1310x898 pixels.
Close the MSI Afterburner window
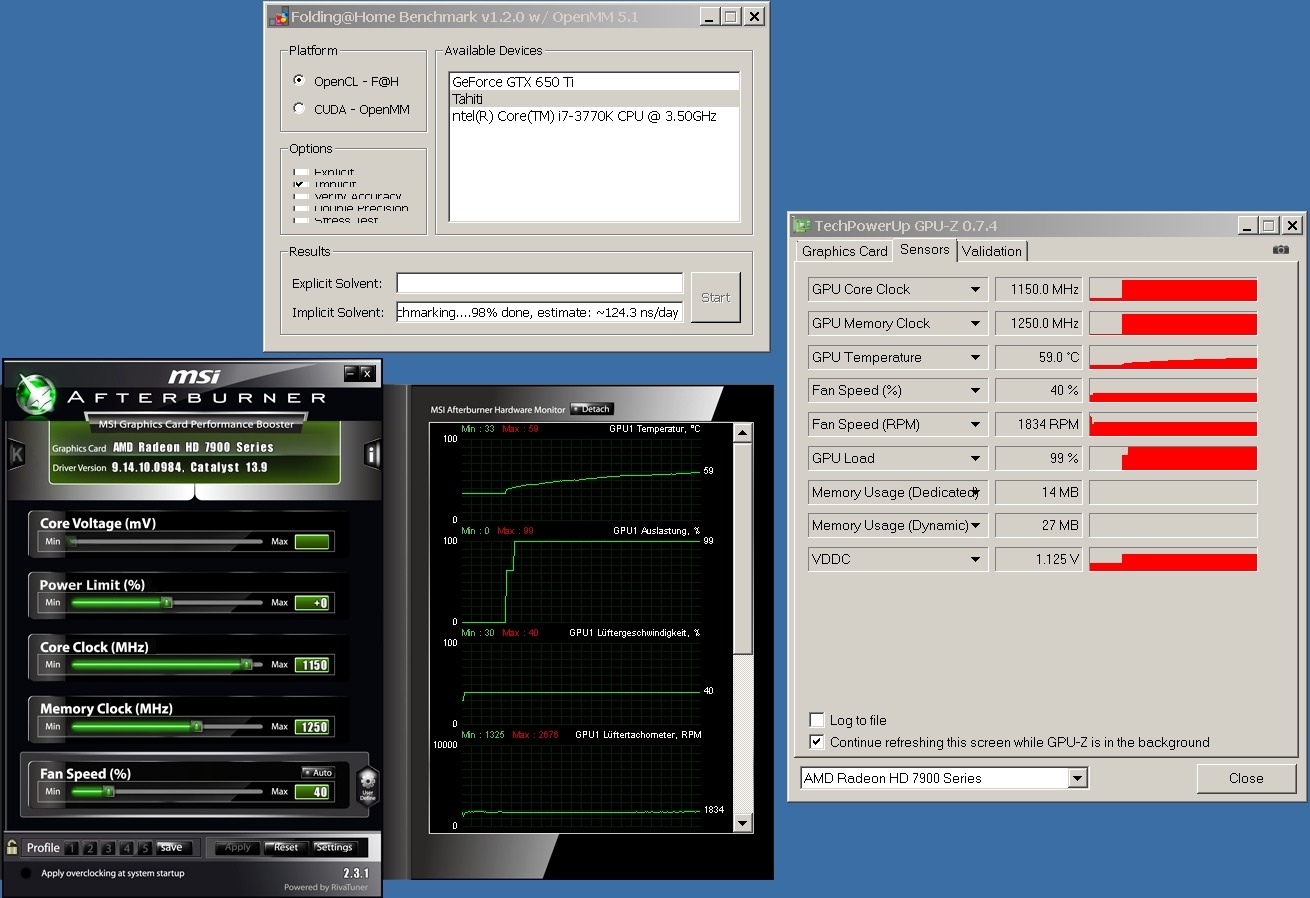[x=367, y=373]
